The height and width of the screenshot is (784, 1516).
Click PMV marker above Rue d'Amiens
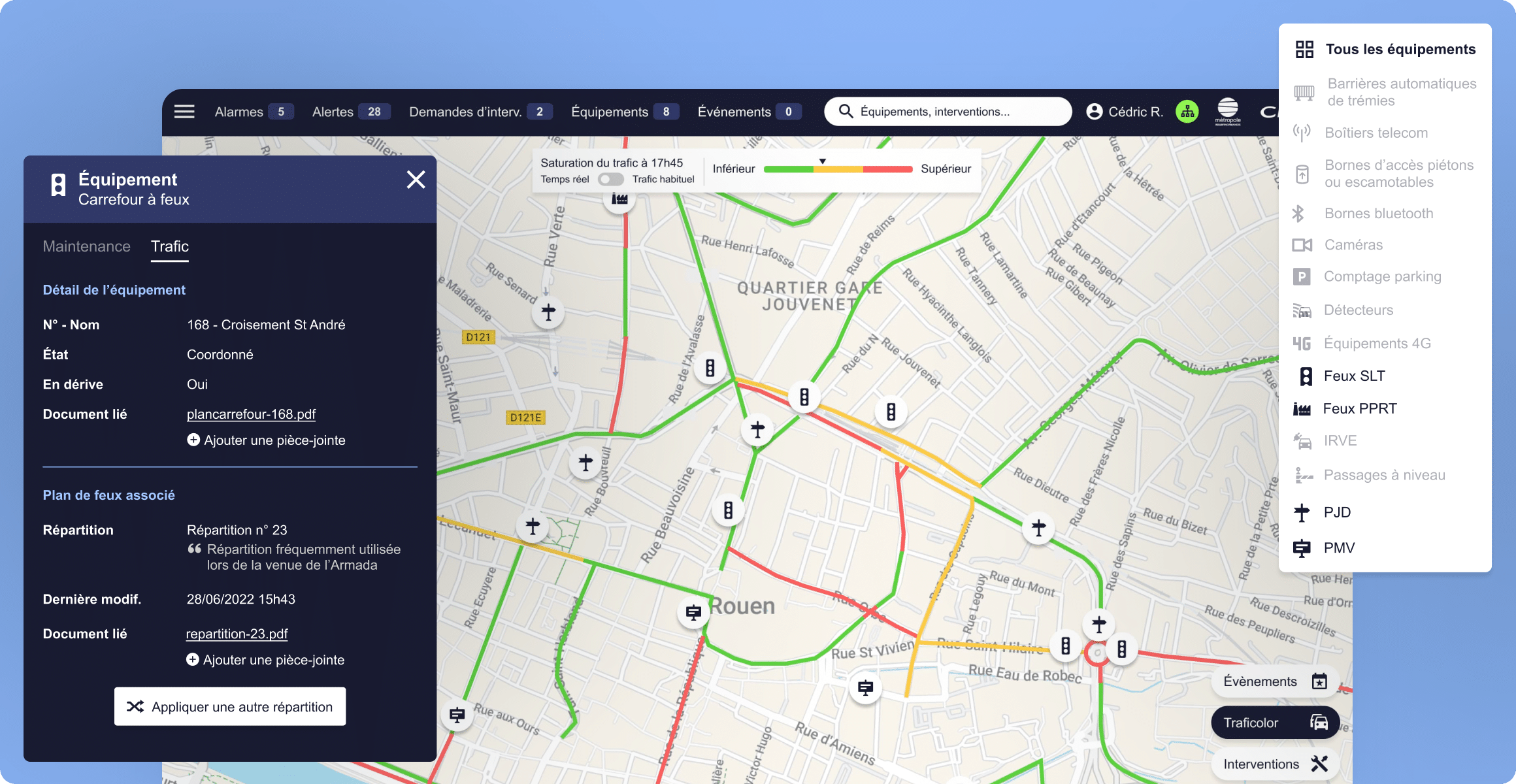865,687
